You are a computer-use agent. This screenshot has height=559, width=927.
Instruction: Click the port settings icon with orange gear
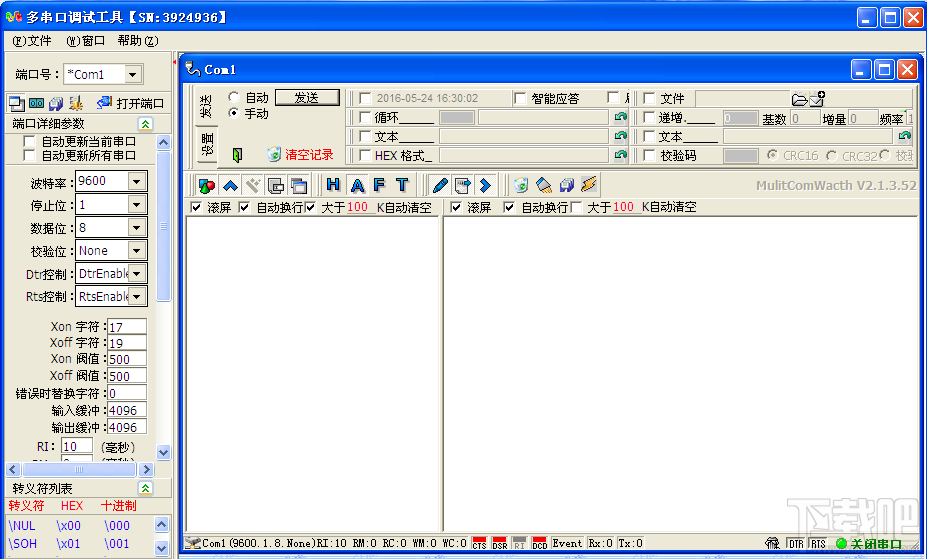point(76,103)
